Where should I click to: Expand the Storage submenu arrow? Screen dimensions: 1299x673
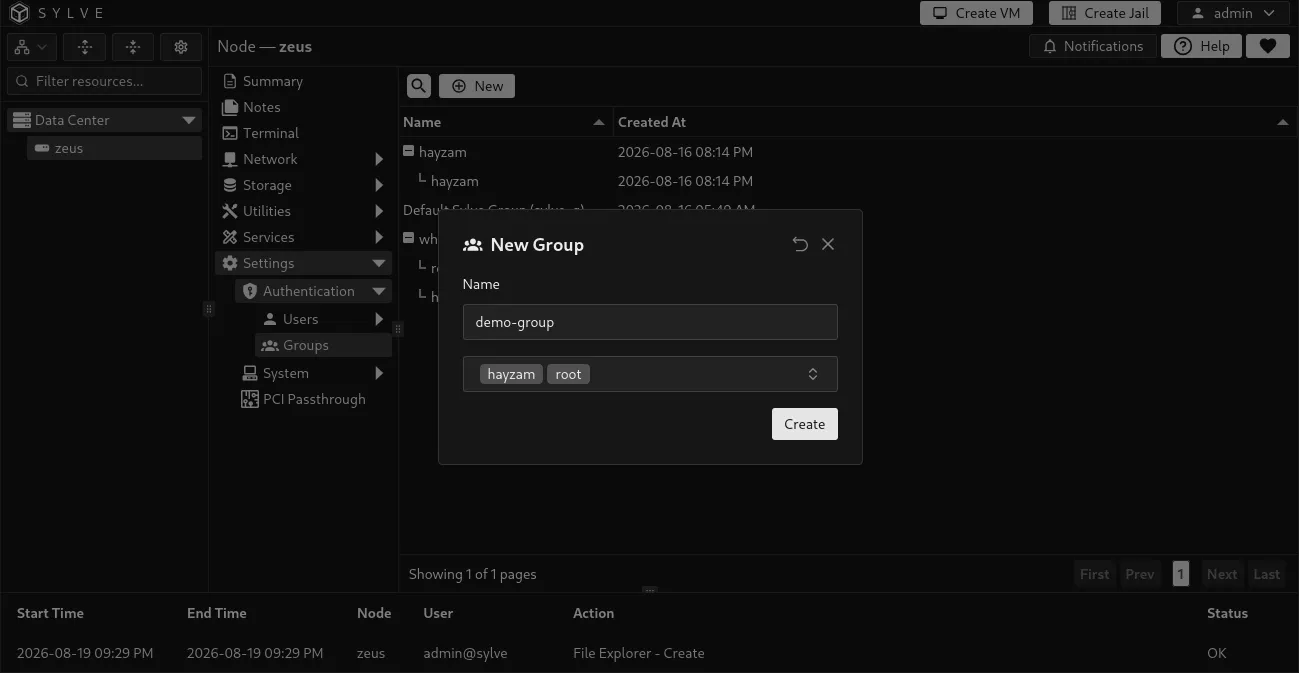pos(379,185)
